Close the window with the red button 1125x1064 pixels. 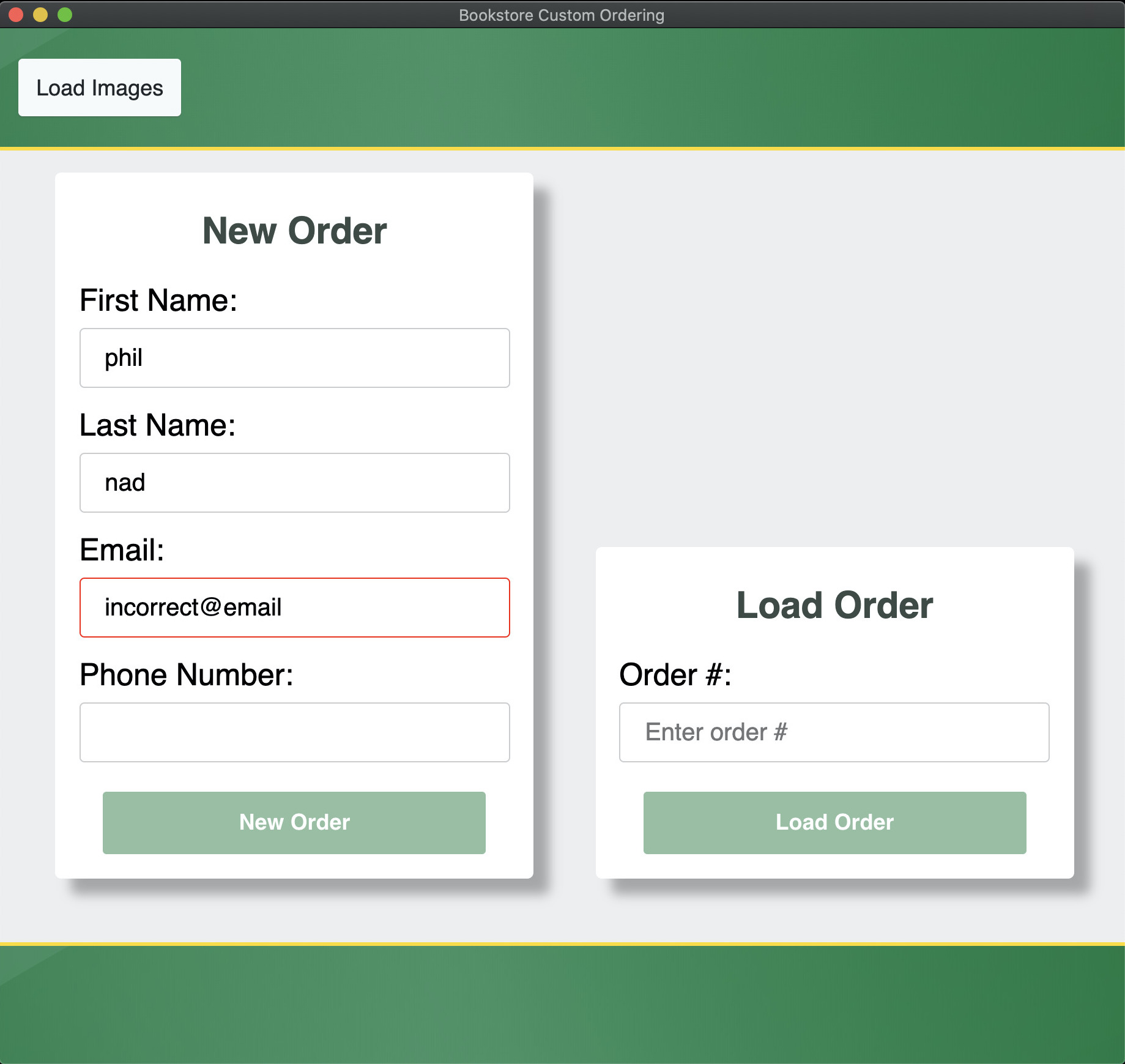[x=16, y=15]
